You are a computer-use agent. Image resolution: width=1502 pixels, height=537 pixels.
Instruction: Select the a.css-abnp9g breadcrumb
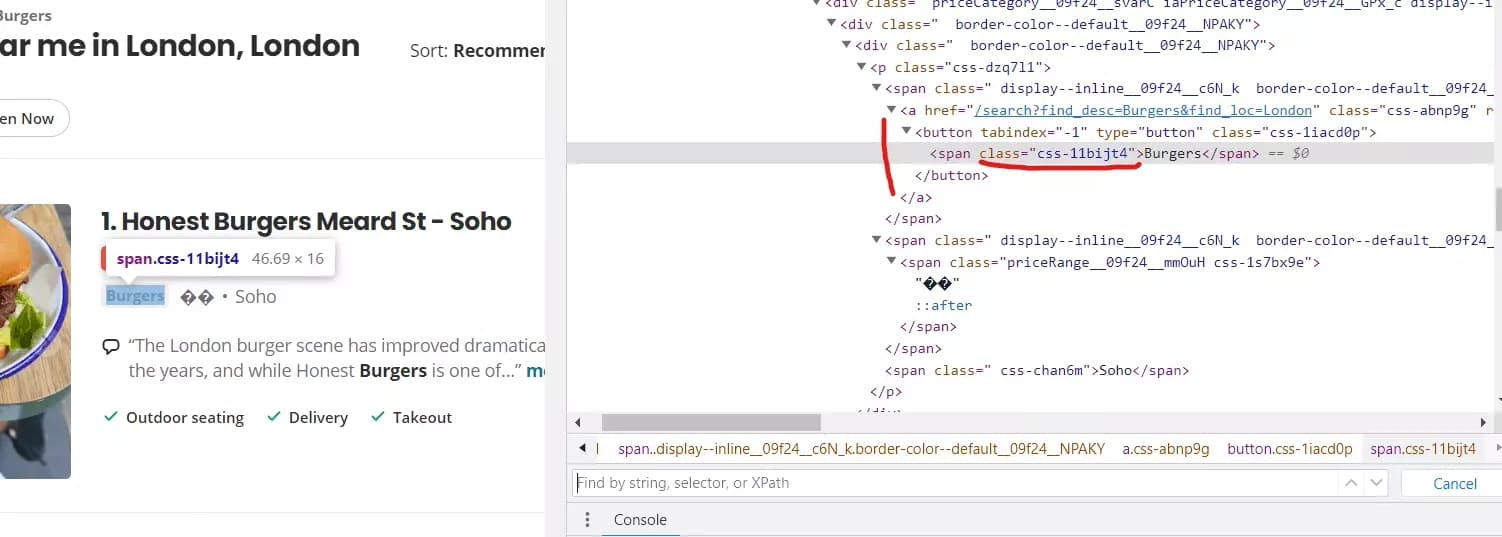click(x=1166, y=449)
